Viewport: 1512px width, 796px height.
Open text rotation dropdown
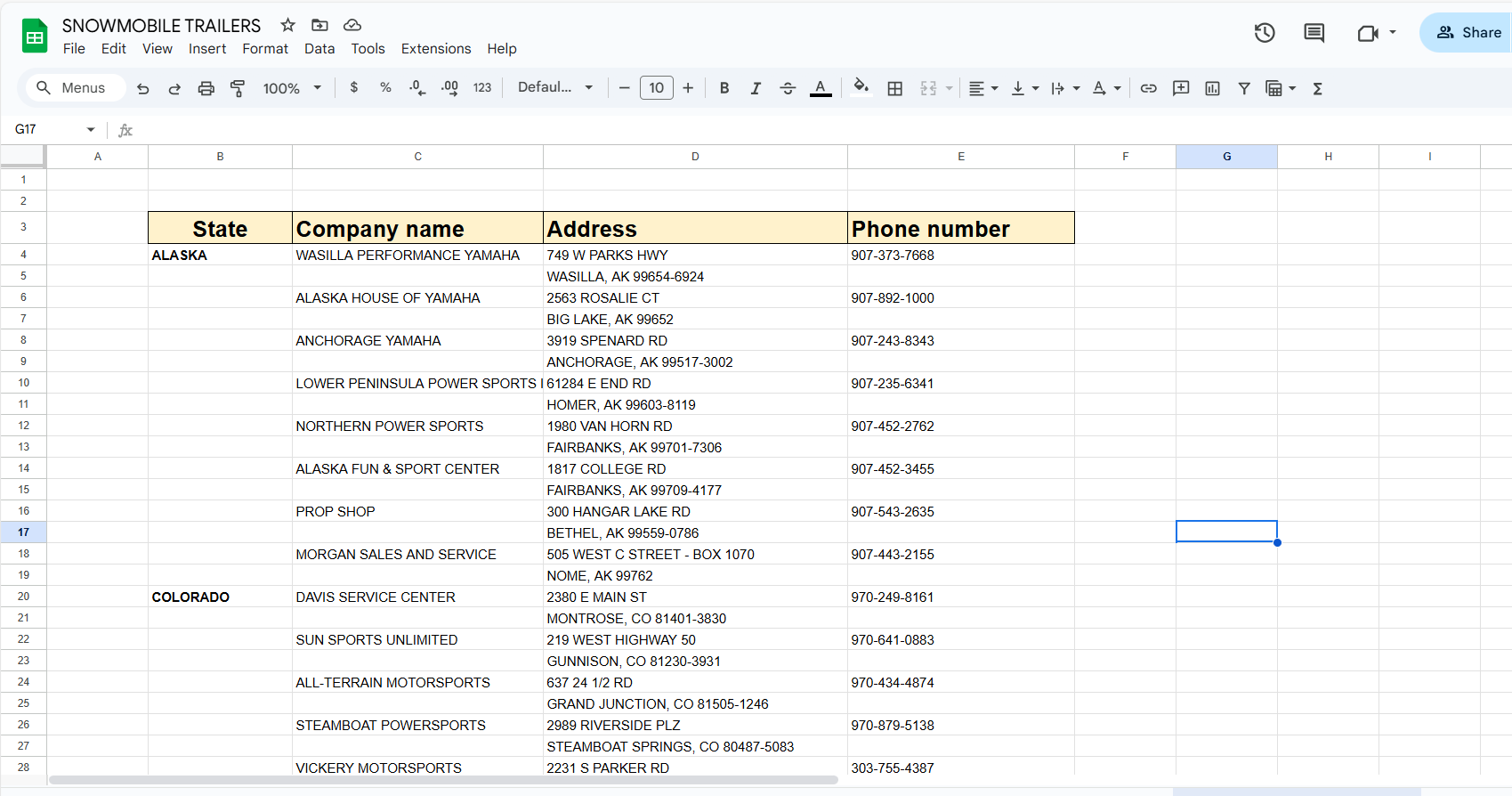pos(1106,88)
